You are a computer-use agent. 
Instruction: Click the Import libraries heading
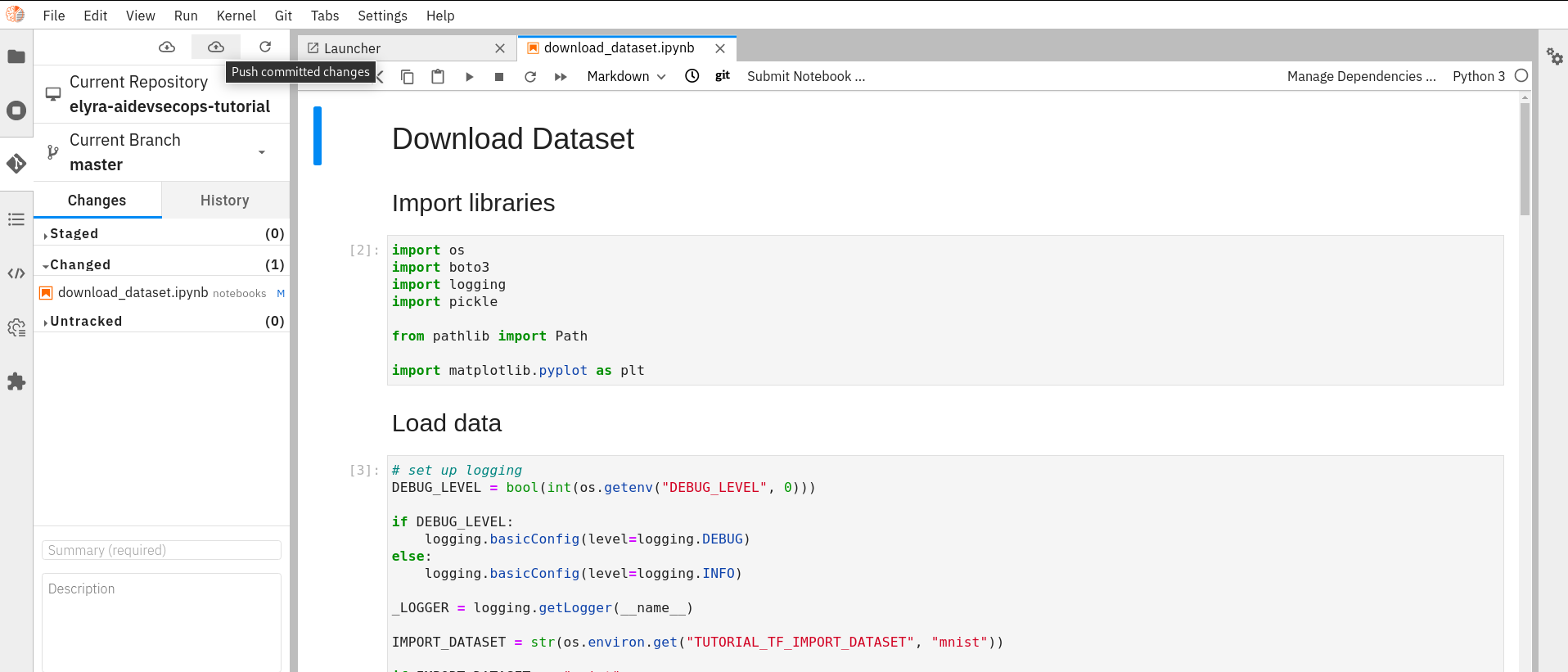[x=473, y=203]
